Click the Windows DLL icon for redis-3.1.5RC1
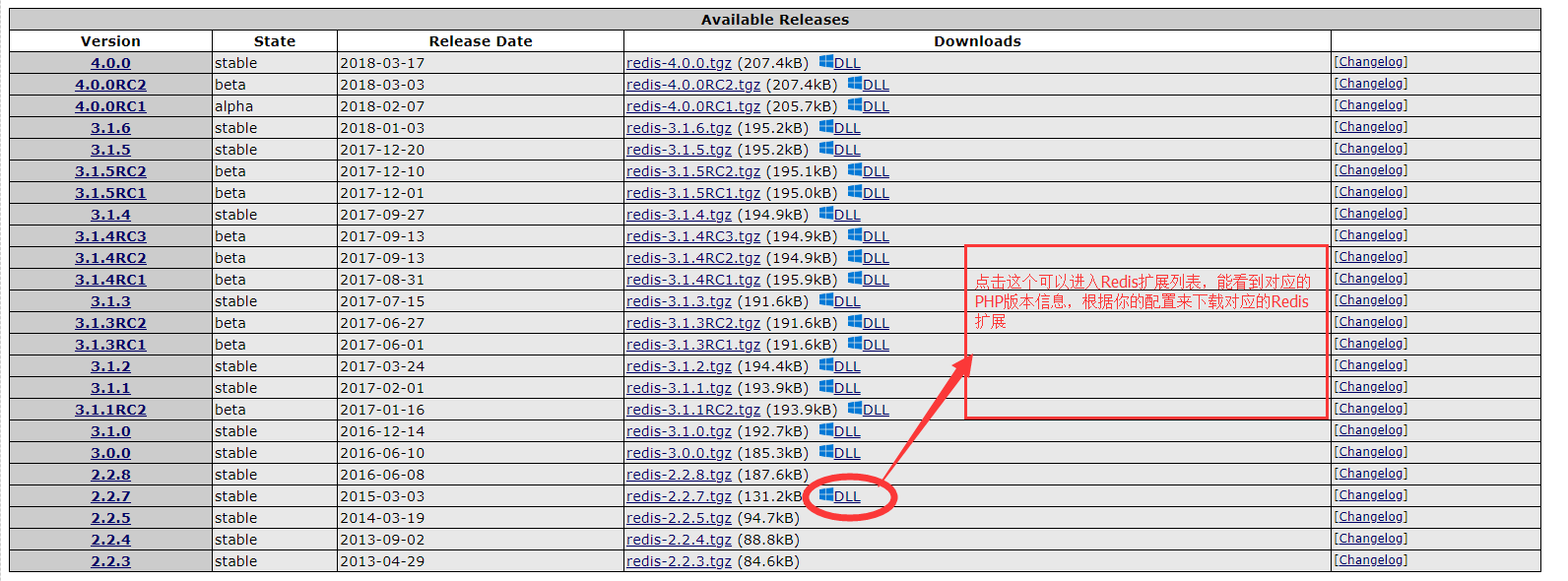 (x=855, y=192)
